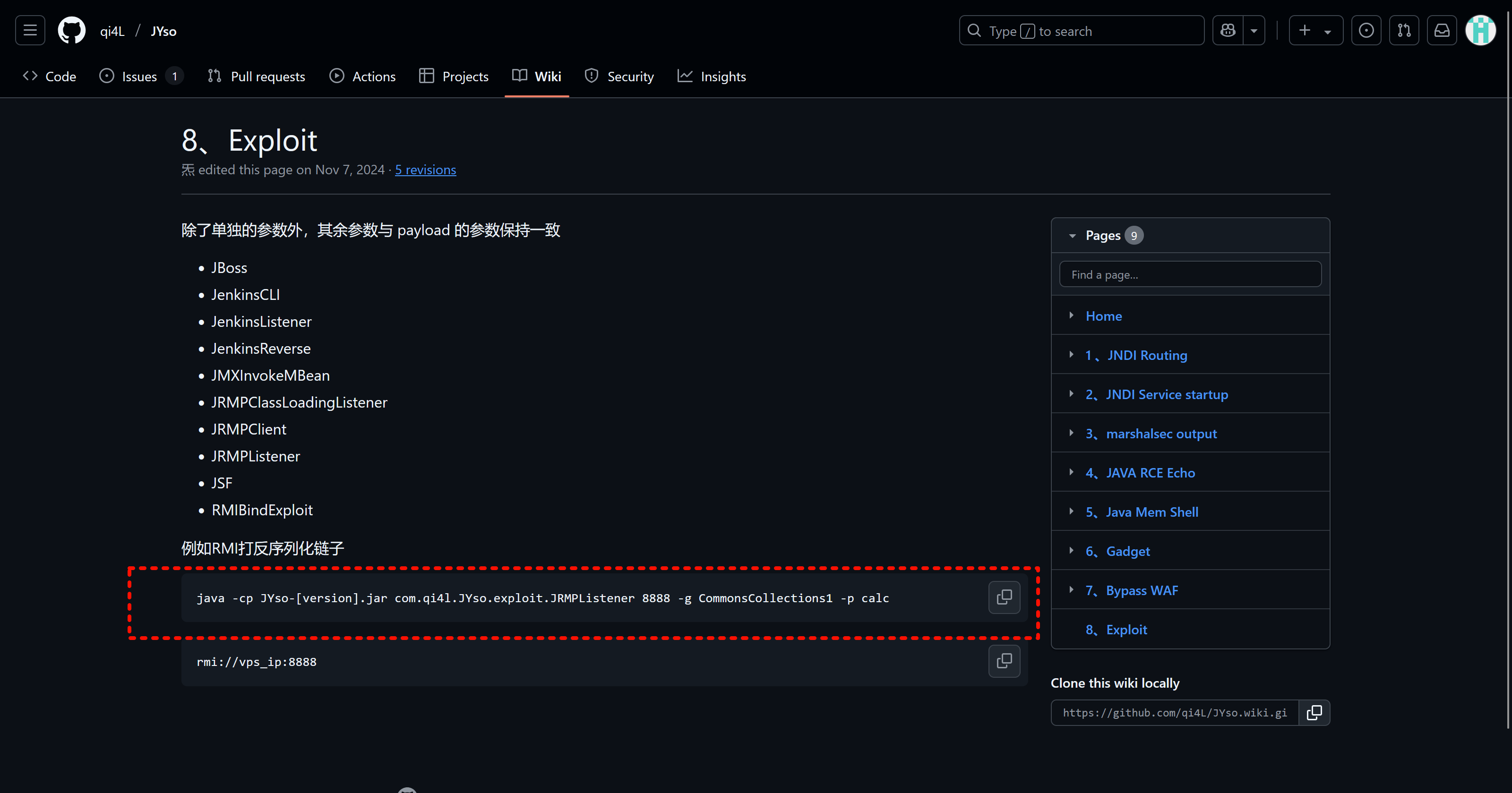Open pull requests icon in header
The height and width of the screenshot is (793, 1512).
pos(1404,31)
